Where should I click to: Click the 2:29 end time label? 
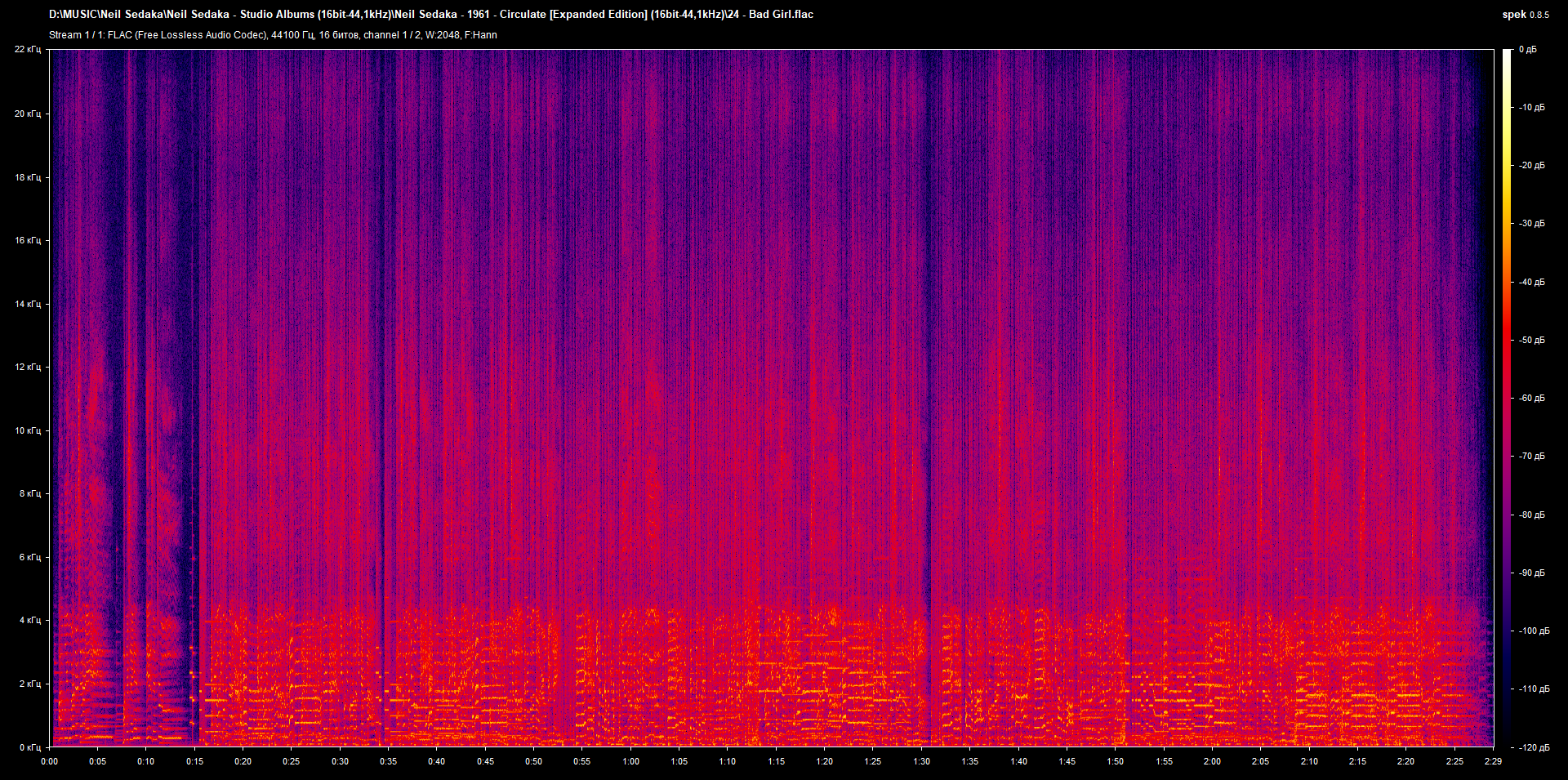click(x=1493, y=761)
